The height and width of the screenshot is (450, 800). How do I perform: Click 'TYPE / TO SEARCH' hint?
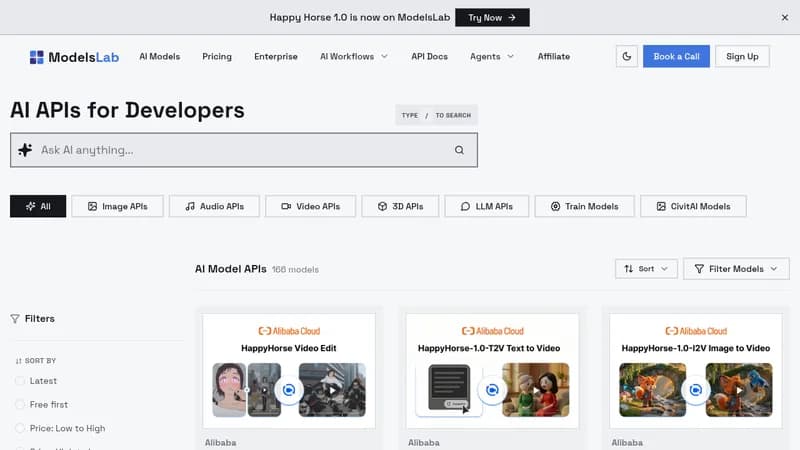[436, 115]
